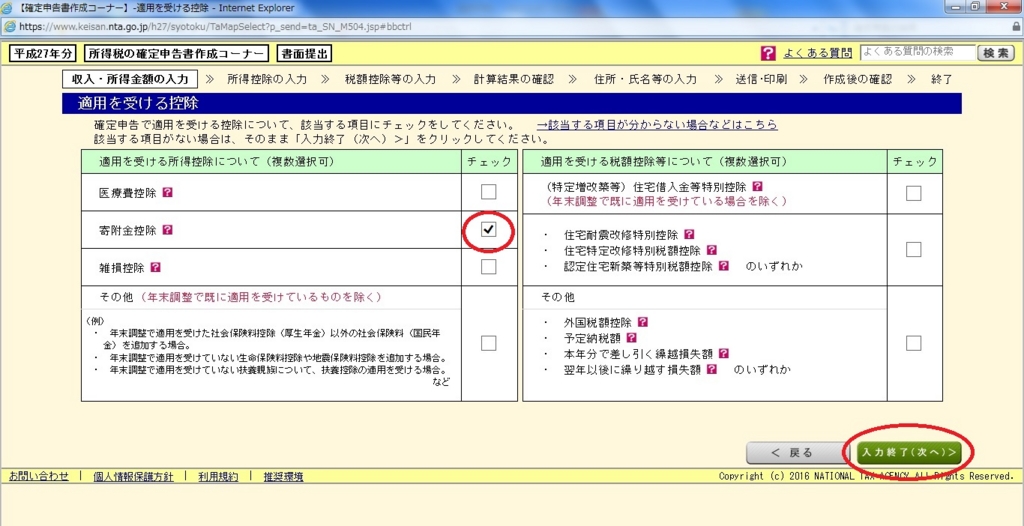Click the question icon beside よくある質問
This screenshot has width=1024, height=526.
tap(768, 54)
